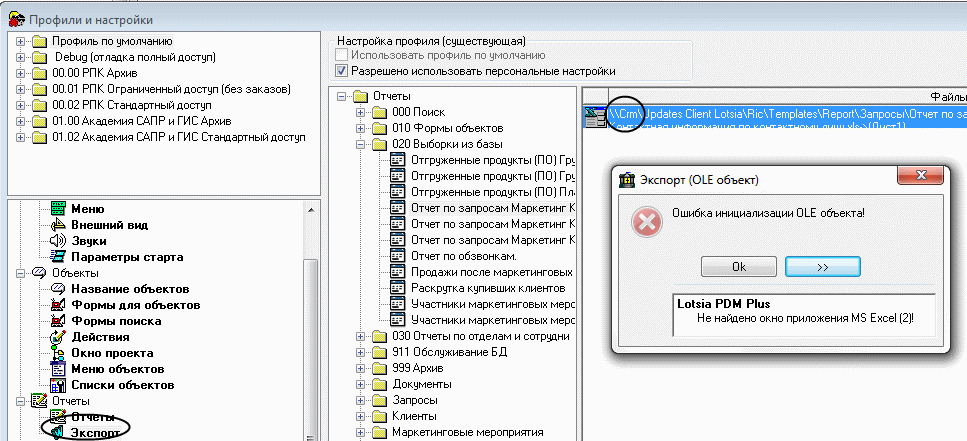
Task: Select Окно проекта in the settings tree
Action: click(x=112, y=353)
